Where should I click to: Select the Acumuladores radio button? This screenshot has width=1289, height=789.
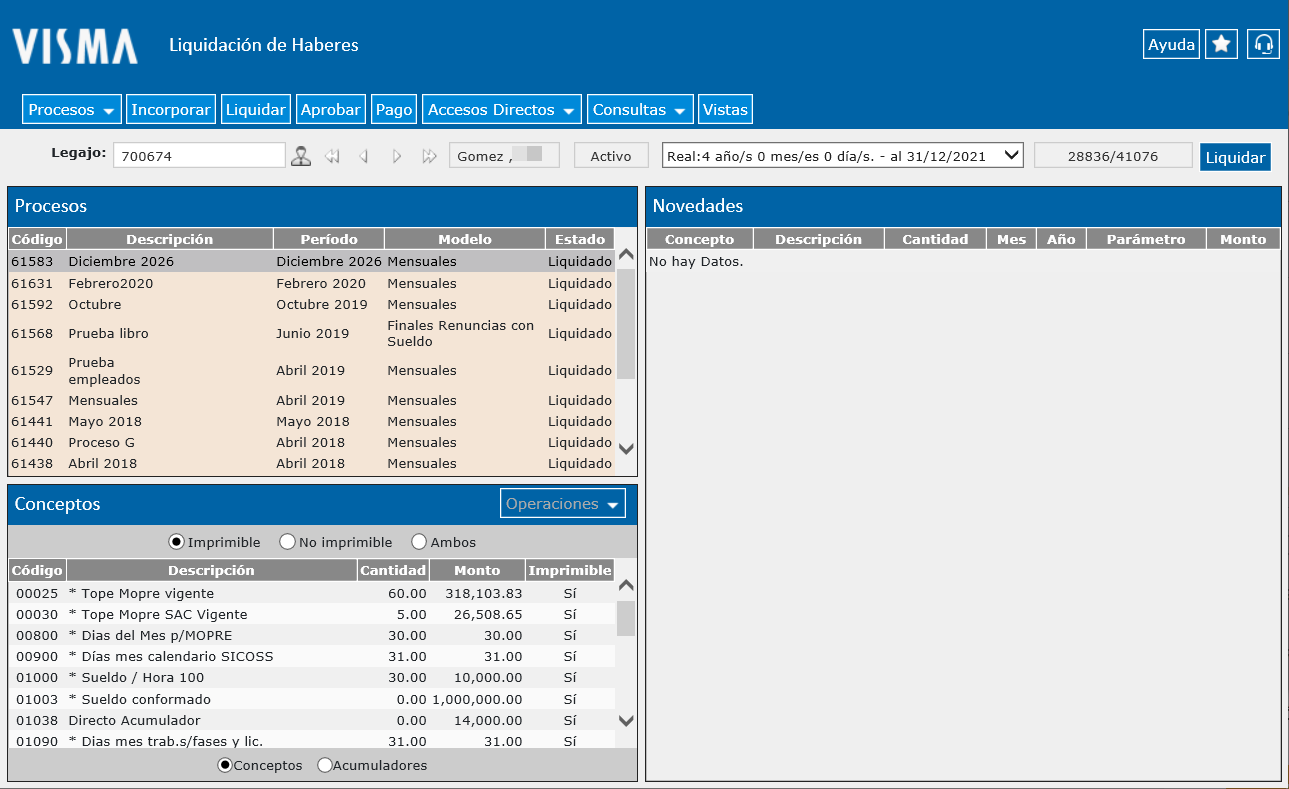click(x=324, y=765)
